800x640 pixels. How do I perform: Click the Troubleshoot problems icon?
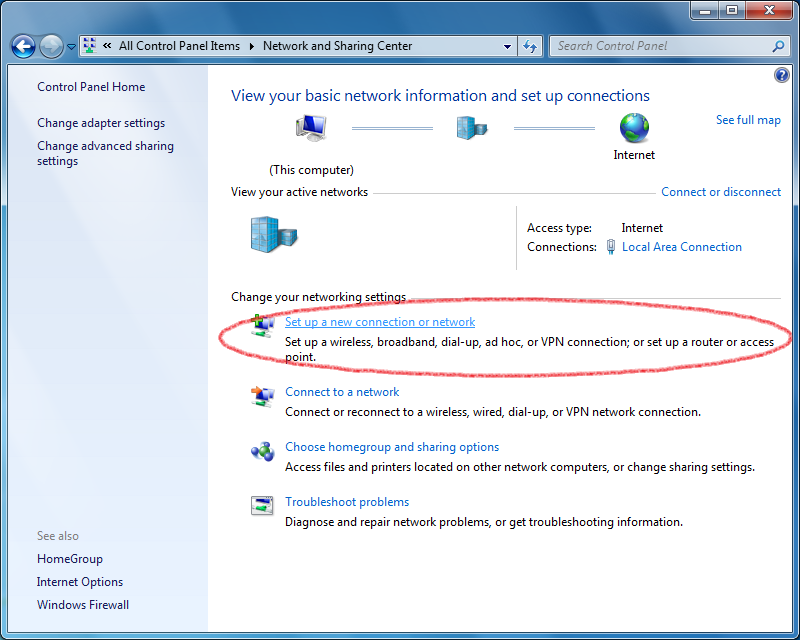[262, 506]
